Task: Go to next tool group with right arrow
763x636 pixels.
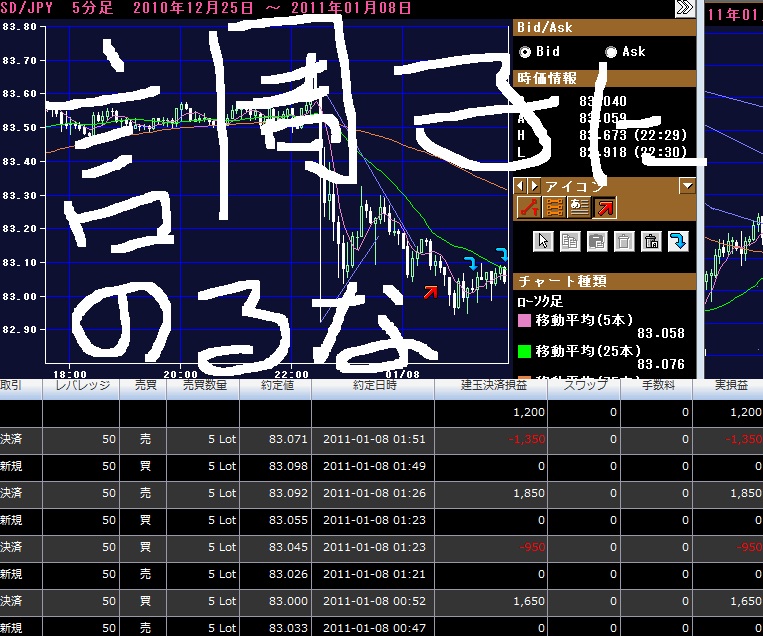Action: (x=534, y=185)
